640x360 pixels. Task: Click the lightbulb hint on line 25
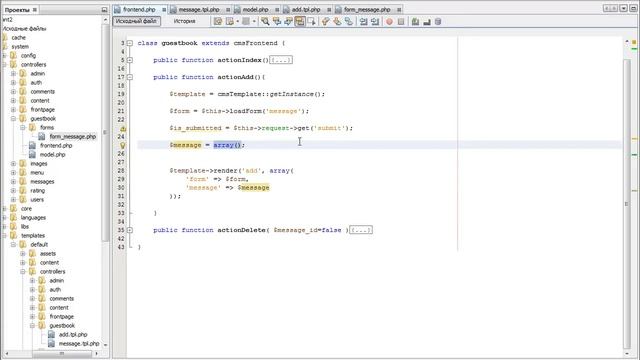click(122, 145)
